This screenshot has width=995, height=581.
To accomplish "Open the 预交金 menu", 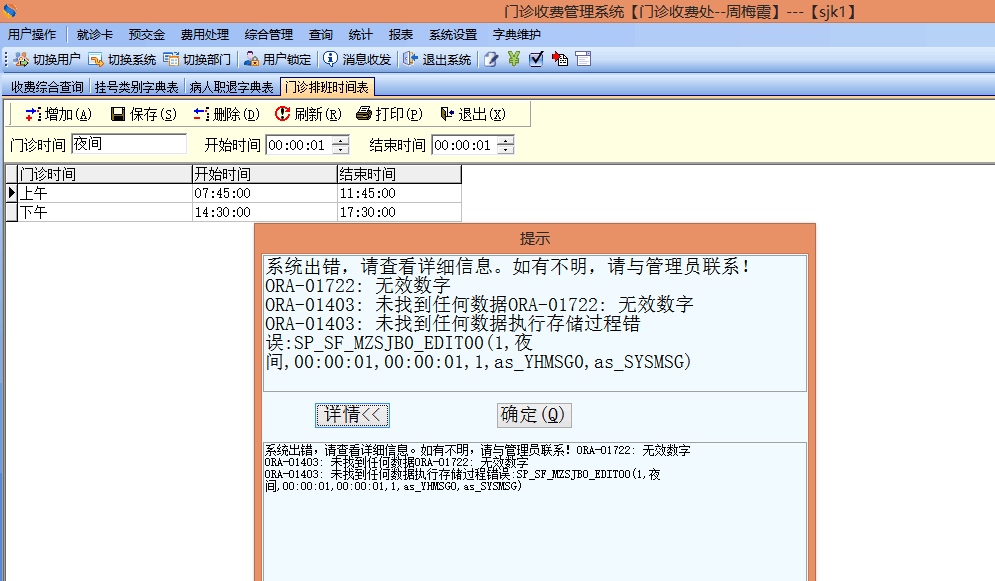I will 147,35.
